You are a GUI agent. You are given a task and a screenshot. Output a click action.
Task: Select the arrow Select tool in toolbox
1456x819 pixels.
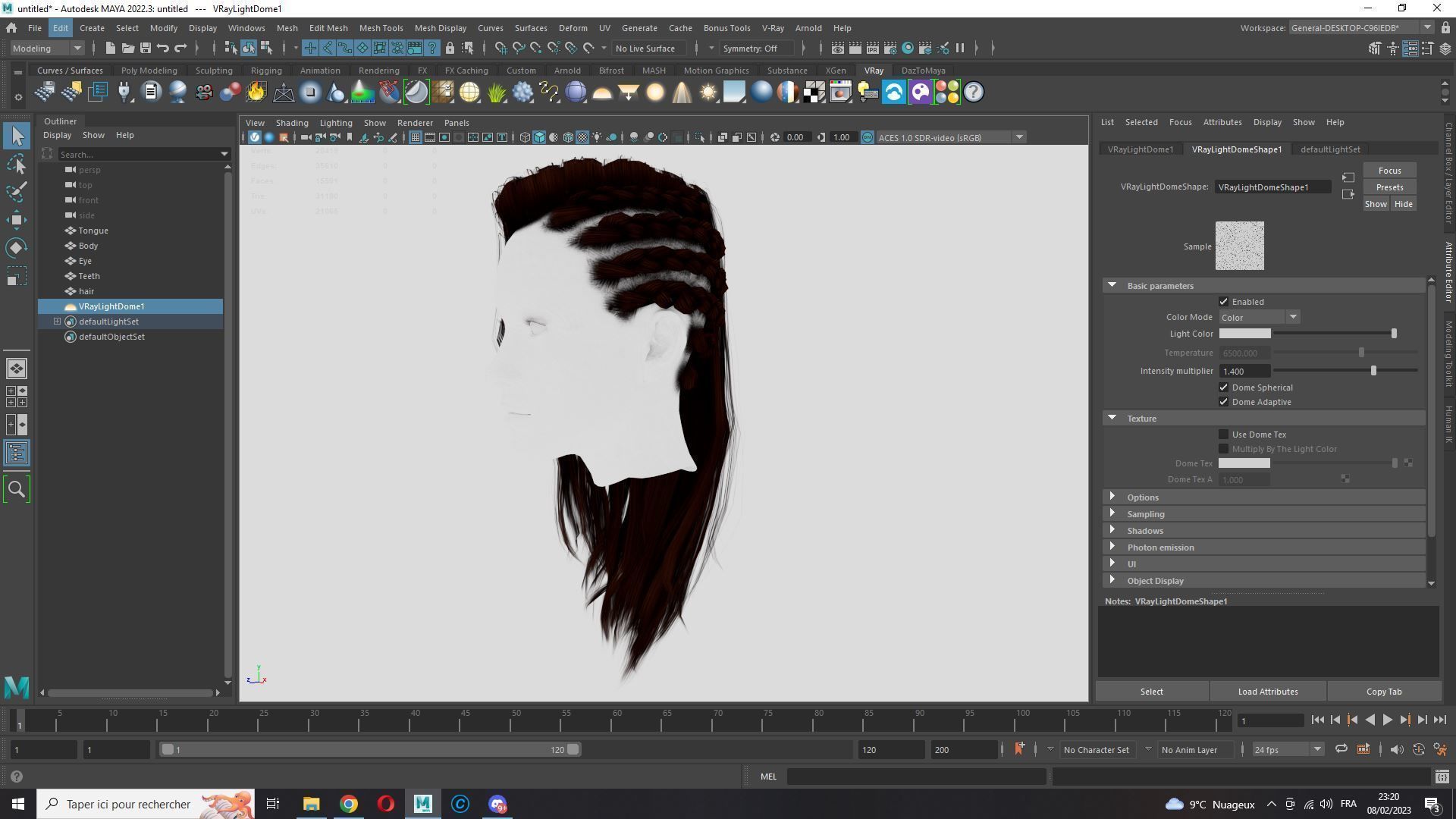[x=17, y=136]
